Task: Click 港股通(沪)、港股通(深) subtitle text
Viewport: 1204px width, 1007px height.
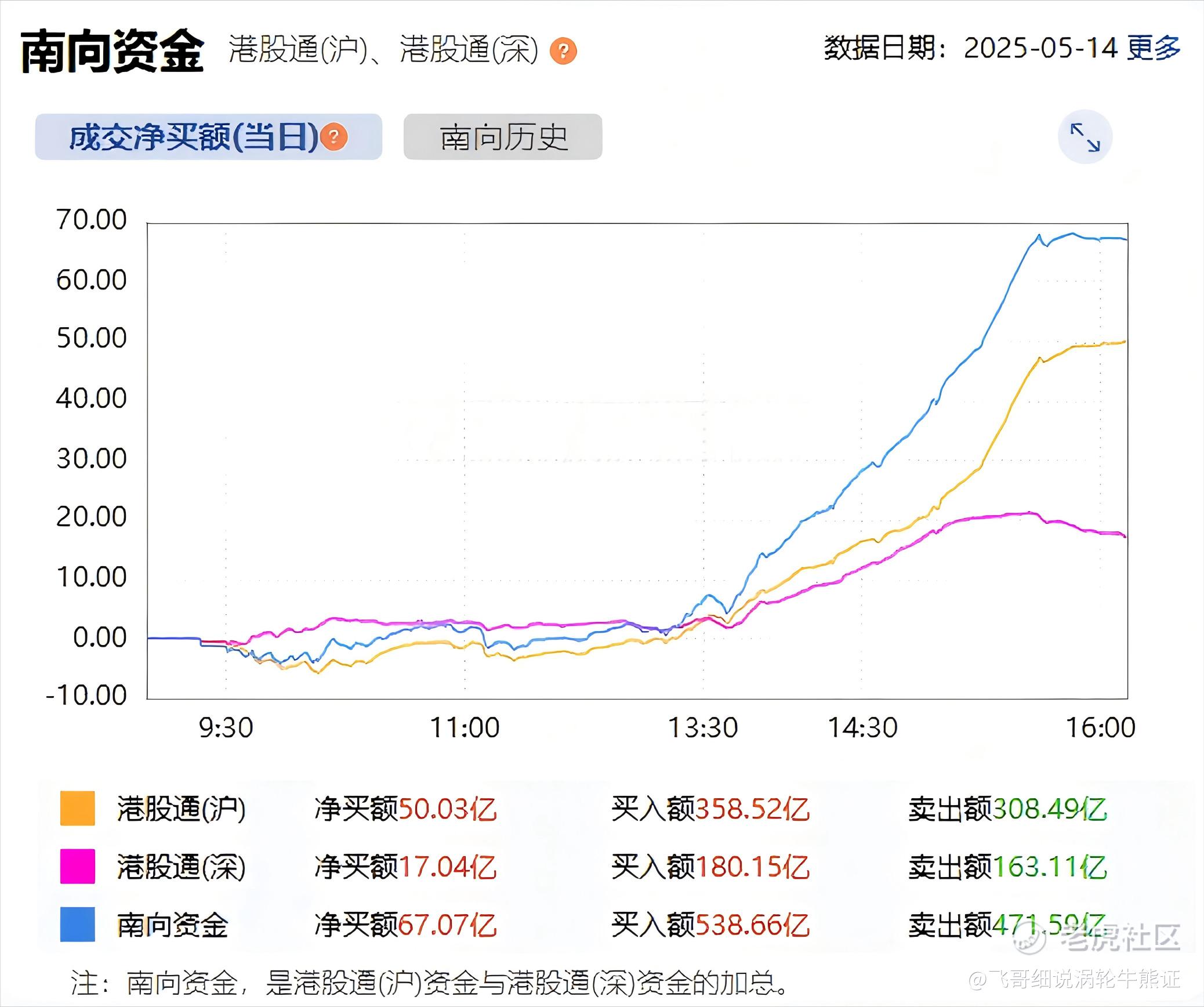Action: pyautogui.click(x=383, y=49)
